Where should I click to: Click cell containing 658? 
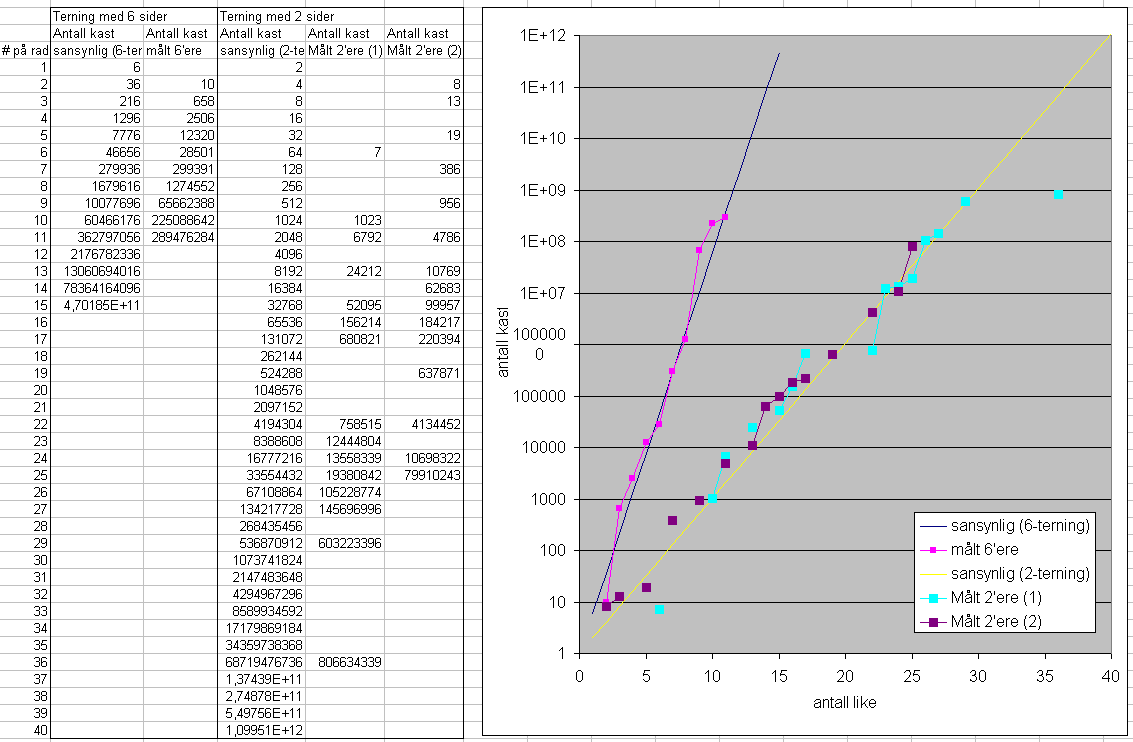(181, 101)
